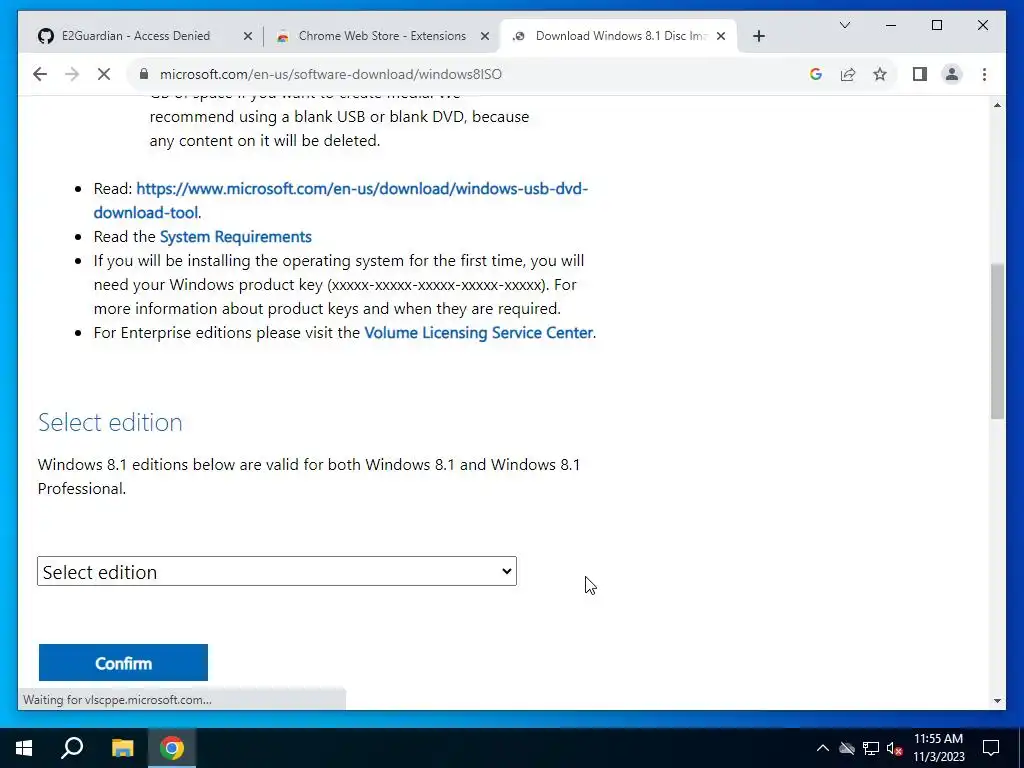Open File Explorer from the taskbar
The width and height of the screenshot is (1024, 768).
pyautogui.click(x=122, y=748)
